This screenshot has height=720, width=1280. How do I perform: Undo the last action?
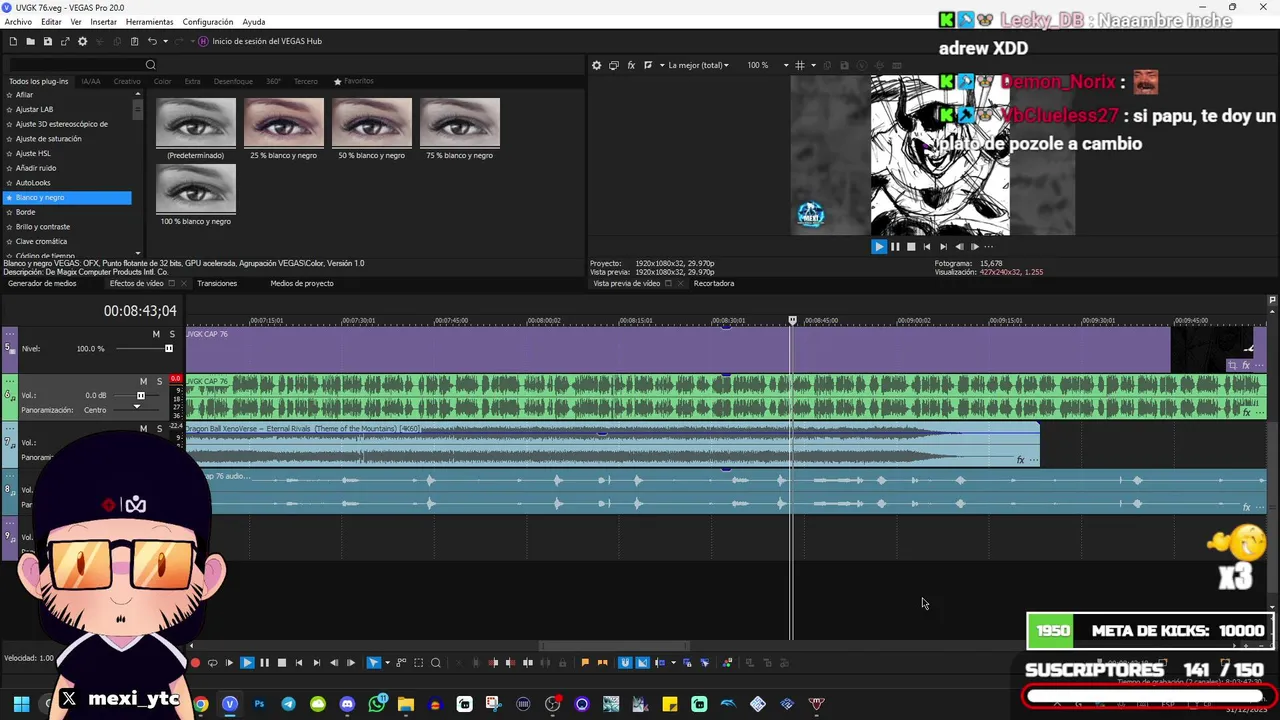tap(152, 41)
